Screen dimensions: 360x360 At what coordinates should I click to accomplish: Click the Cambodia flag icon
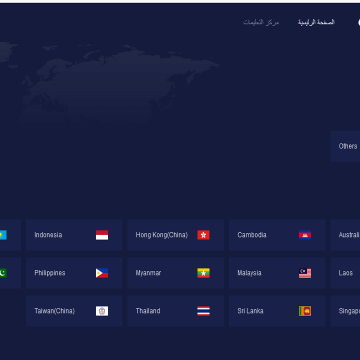click(305, 235)
